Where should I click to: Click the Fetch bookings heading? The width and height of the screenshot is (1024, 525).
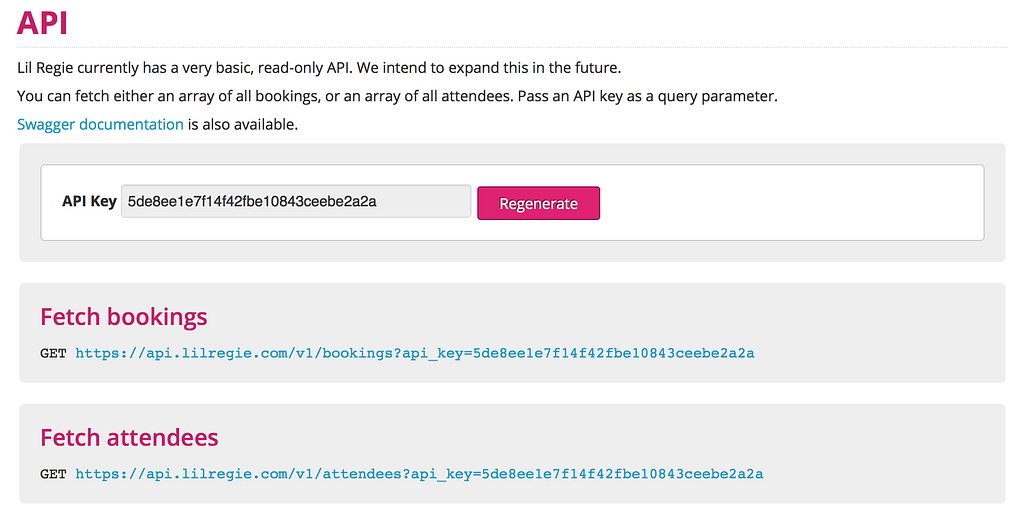(x=123, y=317)
